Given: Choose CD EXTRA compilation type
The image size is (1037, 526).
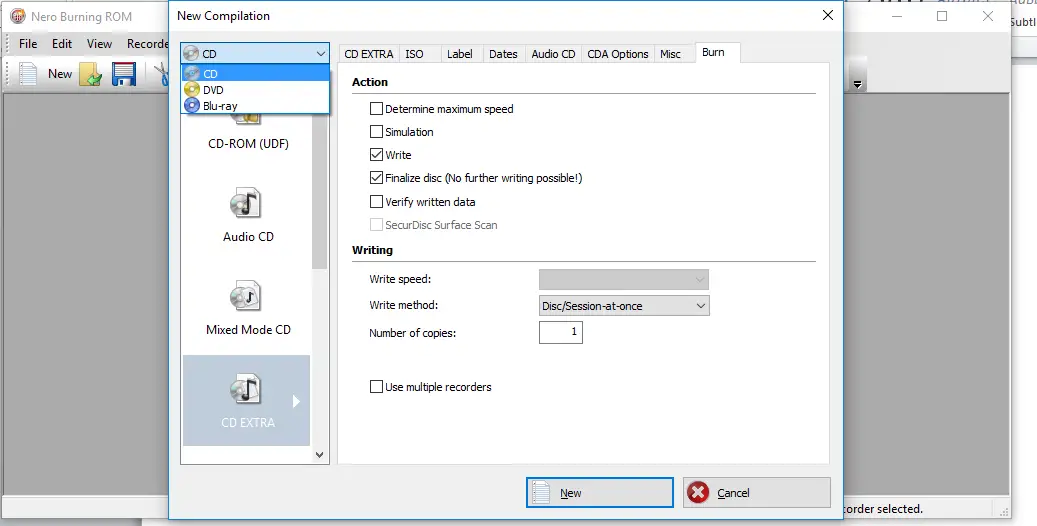Looking at the screenshot, I should click(246, 400).
